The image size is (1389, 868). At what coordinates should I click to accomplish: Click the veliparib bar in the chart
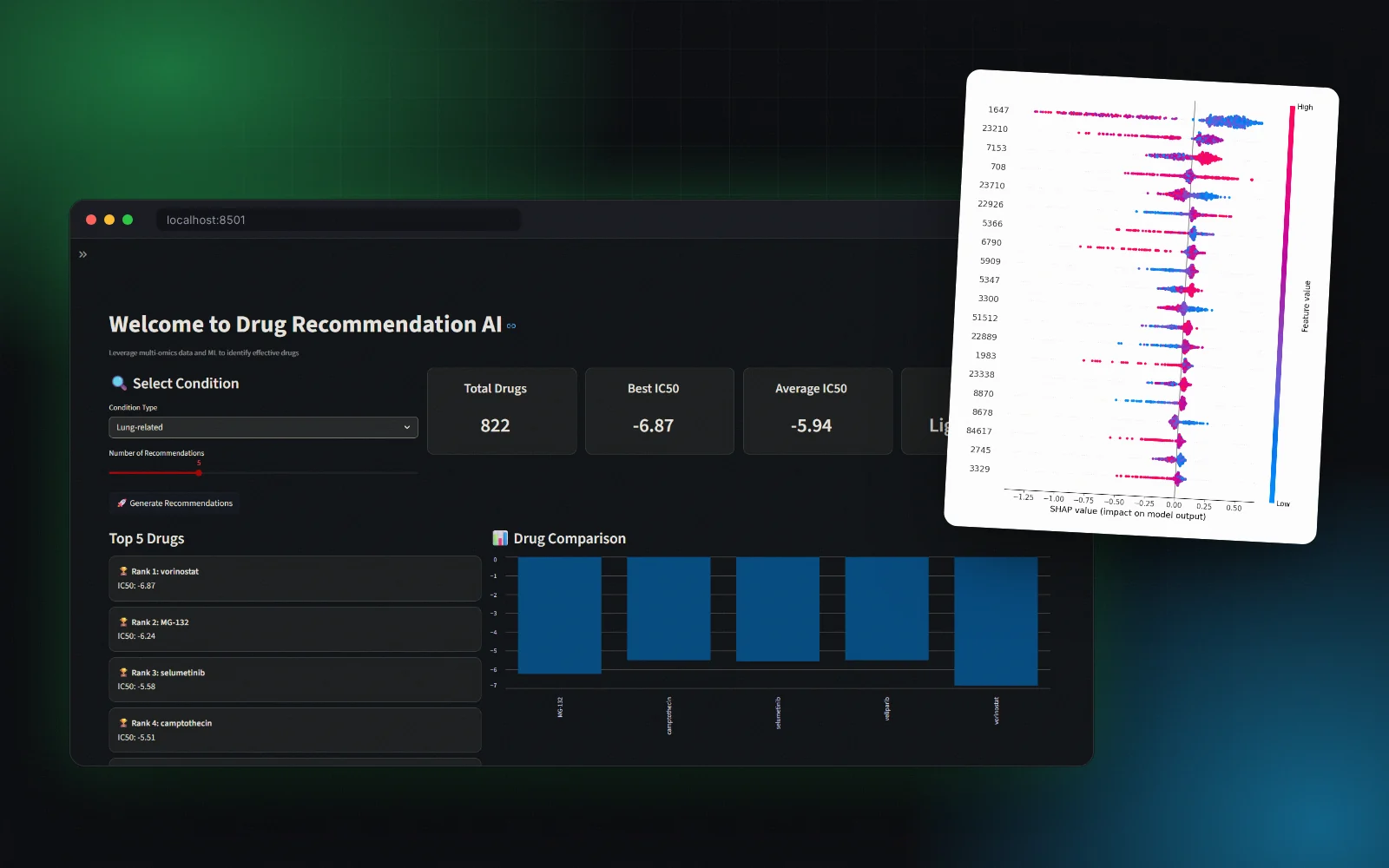point(886,608)
